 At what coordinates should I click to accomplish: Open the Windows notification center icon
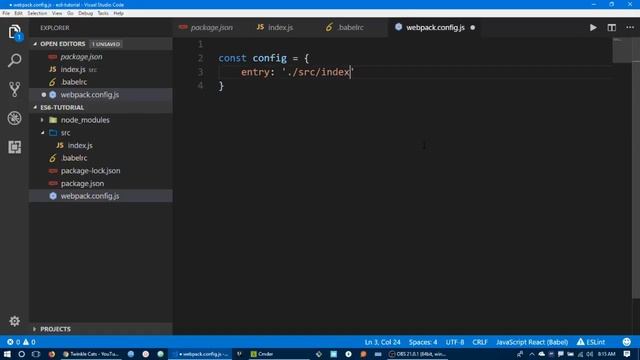[627, 354]
